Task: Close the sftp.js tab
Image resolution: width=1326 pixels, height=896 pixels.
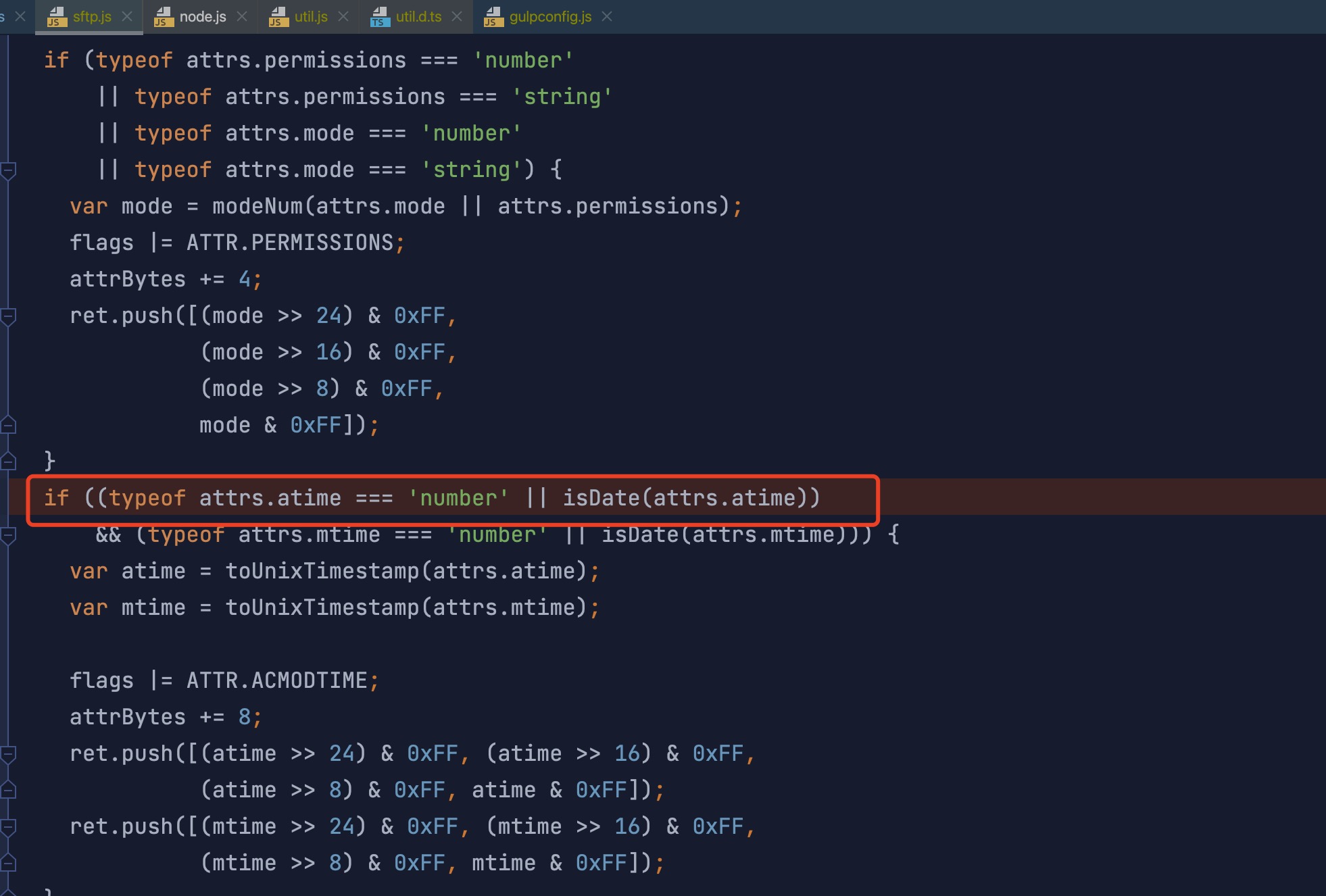Action: pyautogui.click(x=127, y=17)
